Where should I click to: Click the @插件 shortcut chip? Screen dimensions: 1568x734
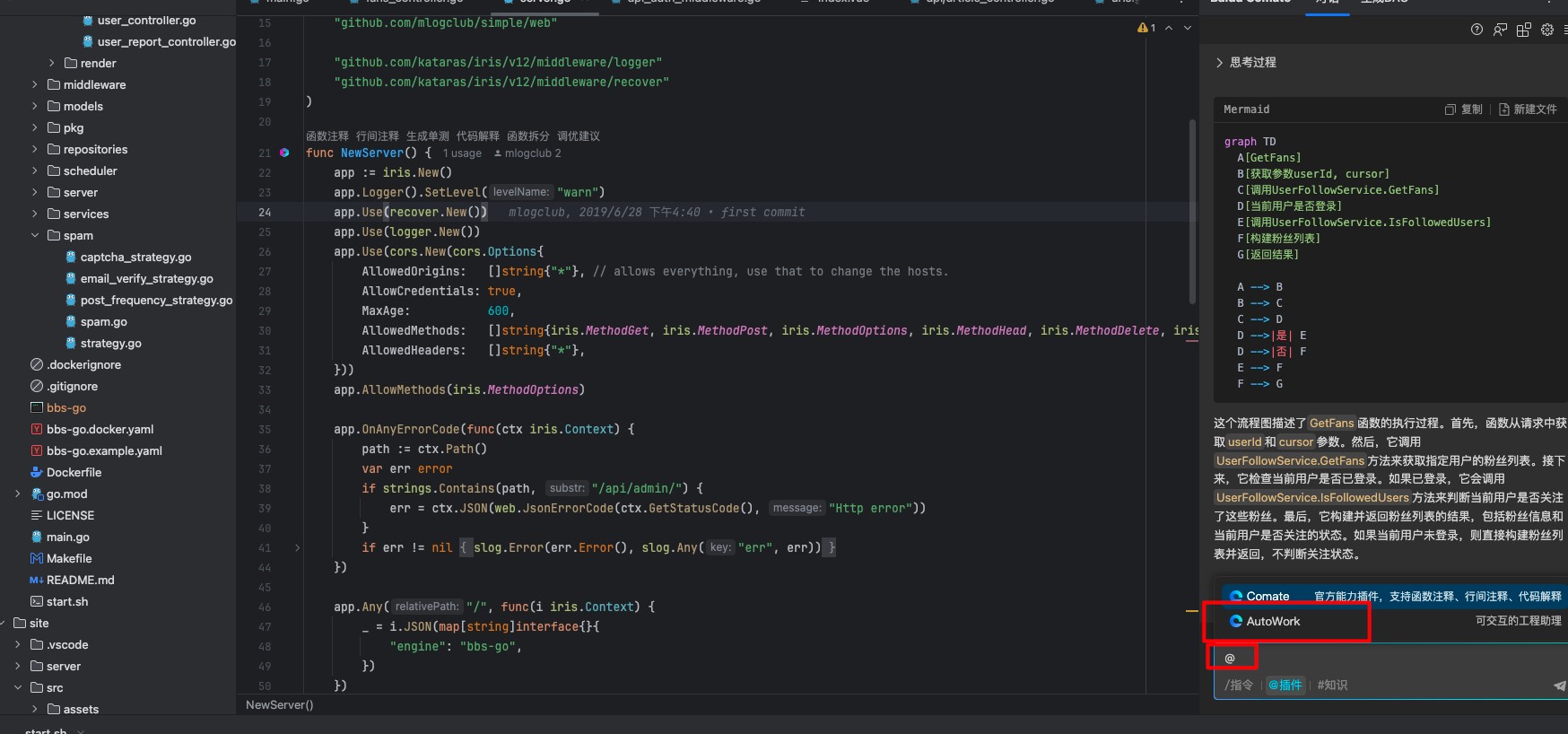(x=1285, y=685)
